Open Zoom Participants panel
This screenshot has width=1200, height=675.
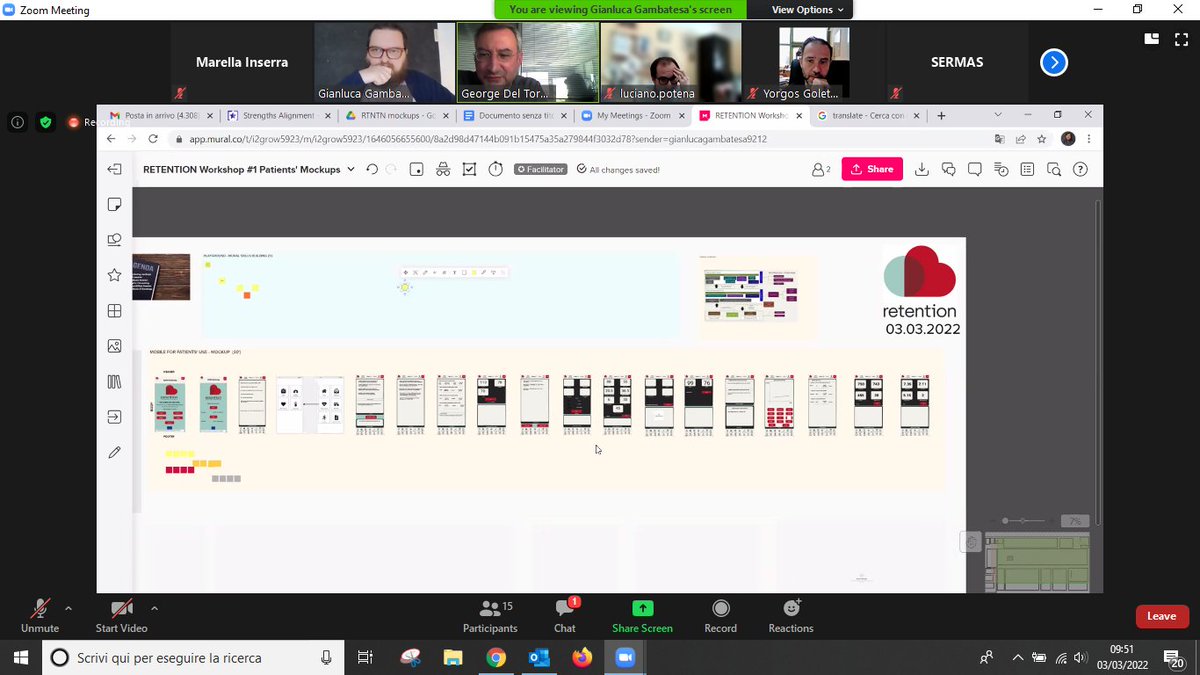click(490, 616)
